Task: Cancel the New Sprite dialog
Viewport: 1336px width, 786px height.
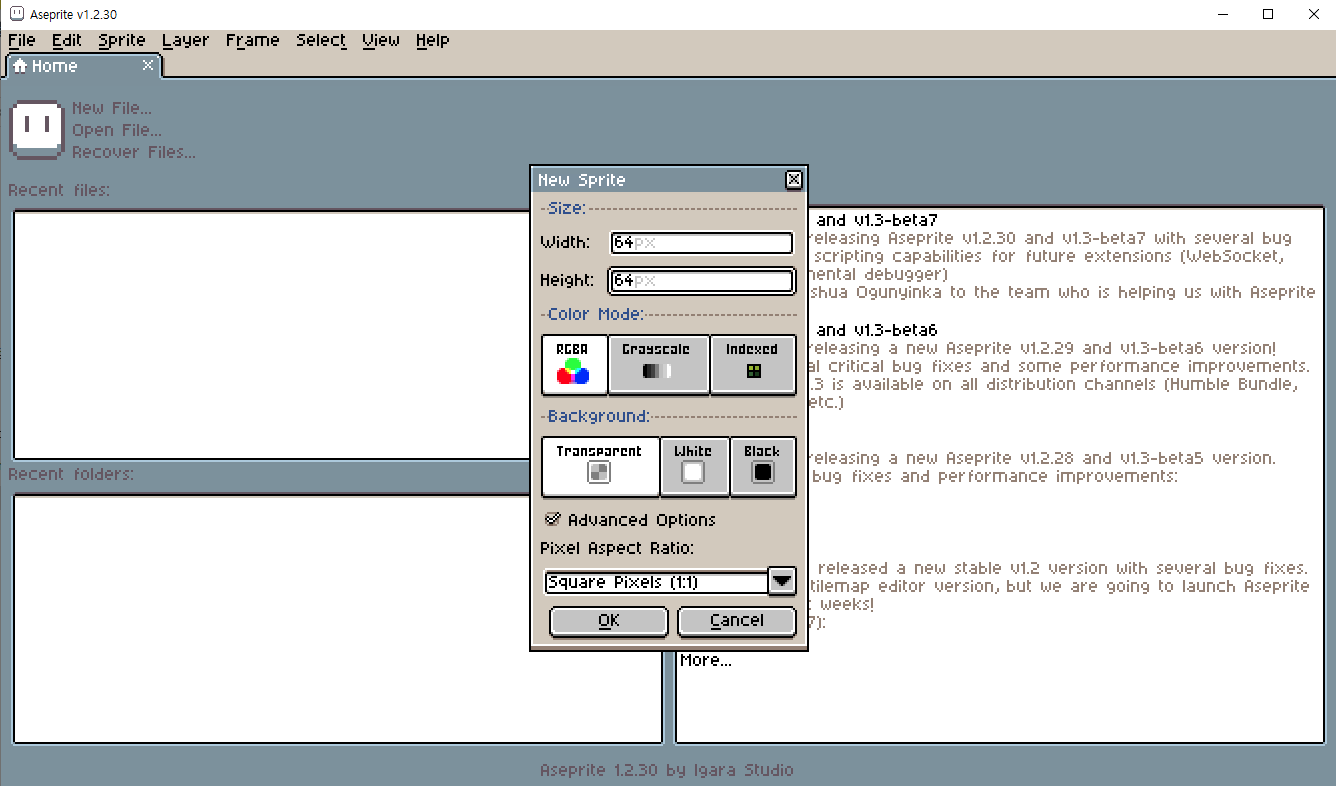Action: point(737,621)
